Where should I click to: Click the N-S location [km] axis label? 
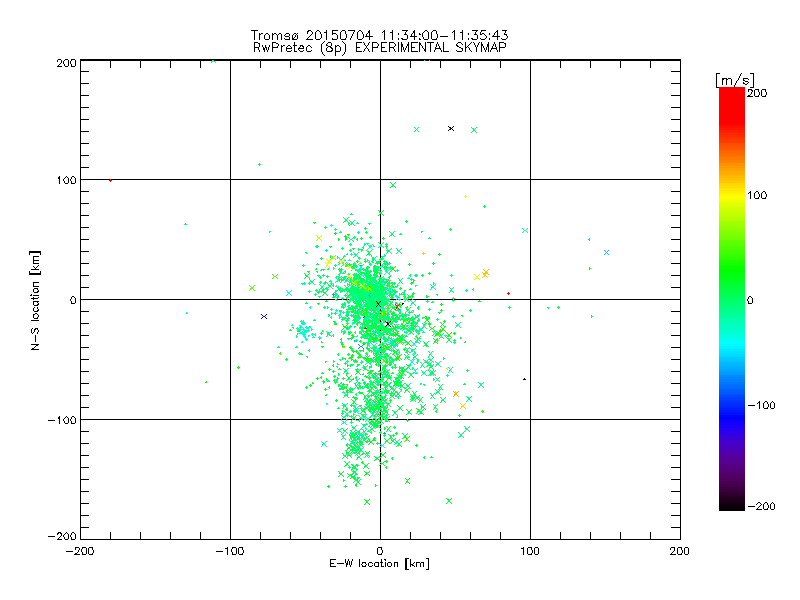[x=35, y=300]
